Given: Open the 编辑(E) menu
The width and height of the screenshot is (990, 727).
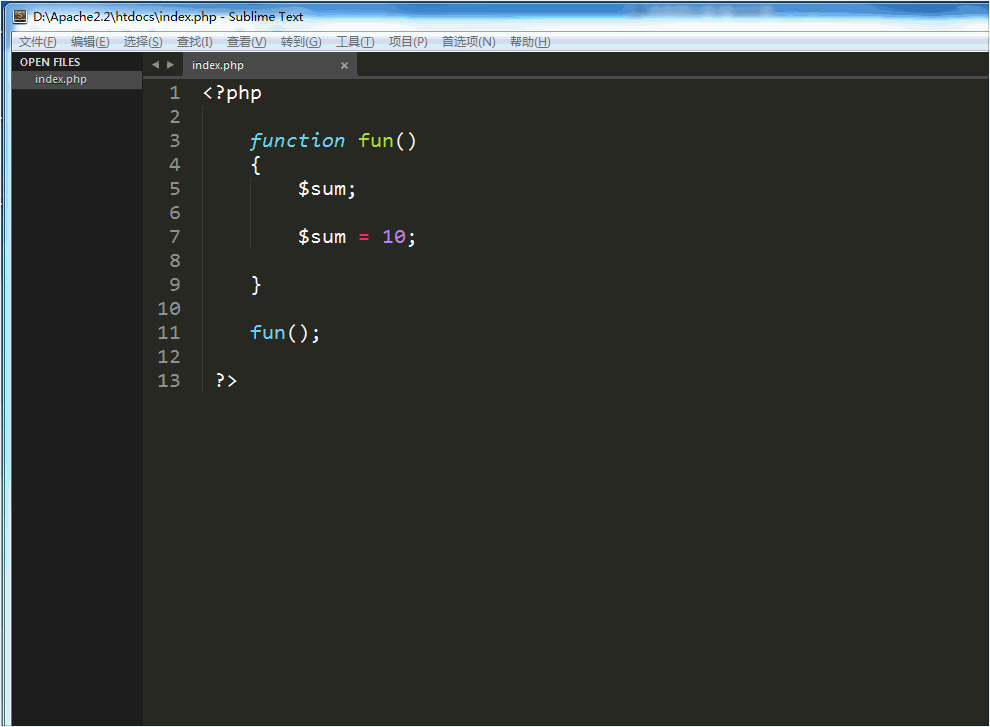Looking at the screenshot, I should tap(90, 42).
